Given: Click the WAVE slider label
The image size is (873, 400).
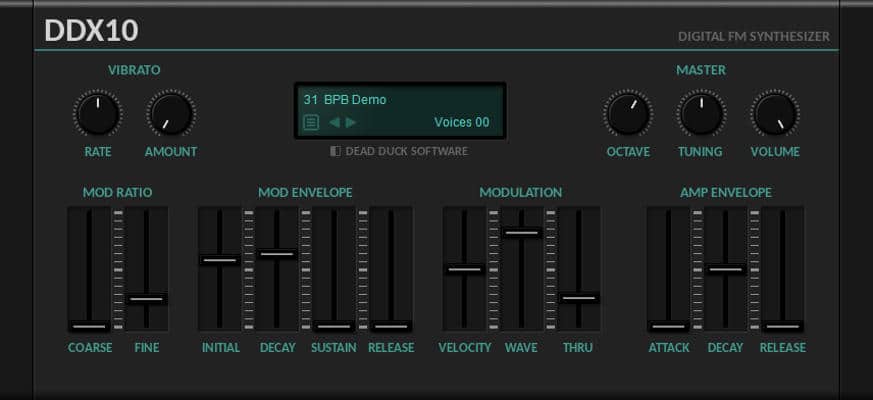Looking at the screenshot, I should [x=521, y=348].
